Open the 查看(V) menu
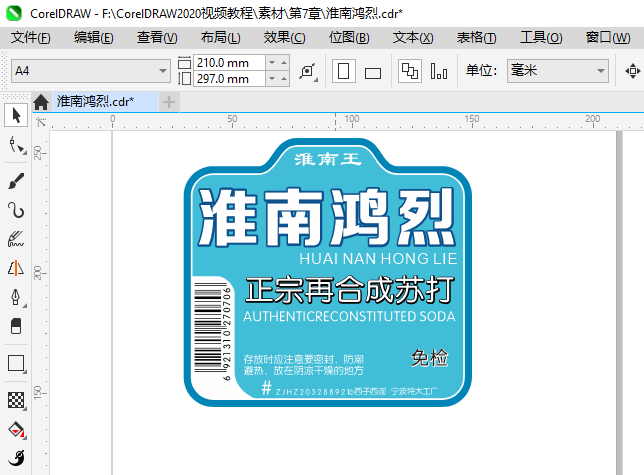The image size is (644, 475). [157, 38]
